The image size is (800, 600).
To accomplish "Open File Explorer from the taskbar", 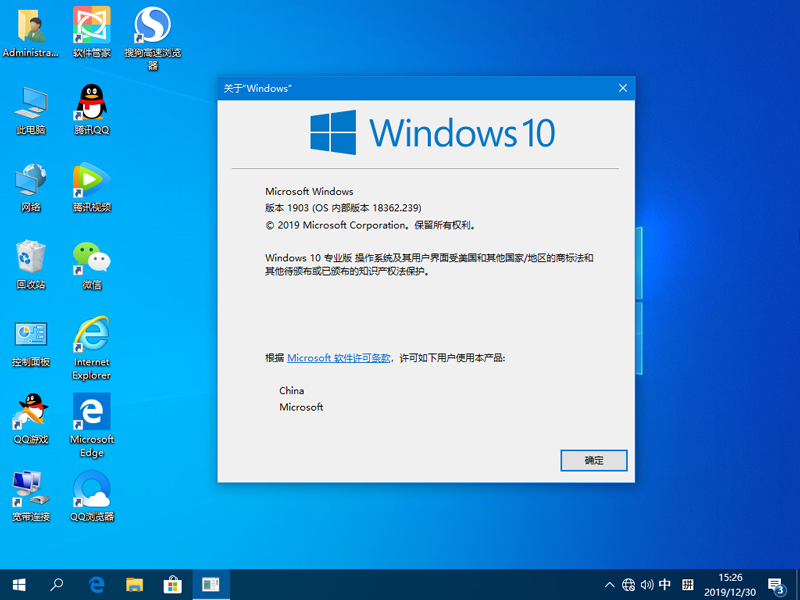I will click(x=135, y=584).
